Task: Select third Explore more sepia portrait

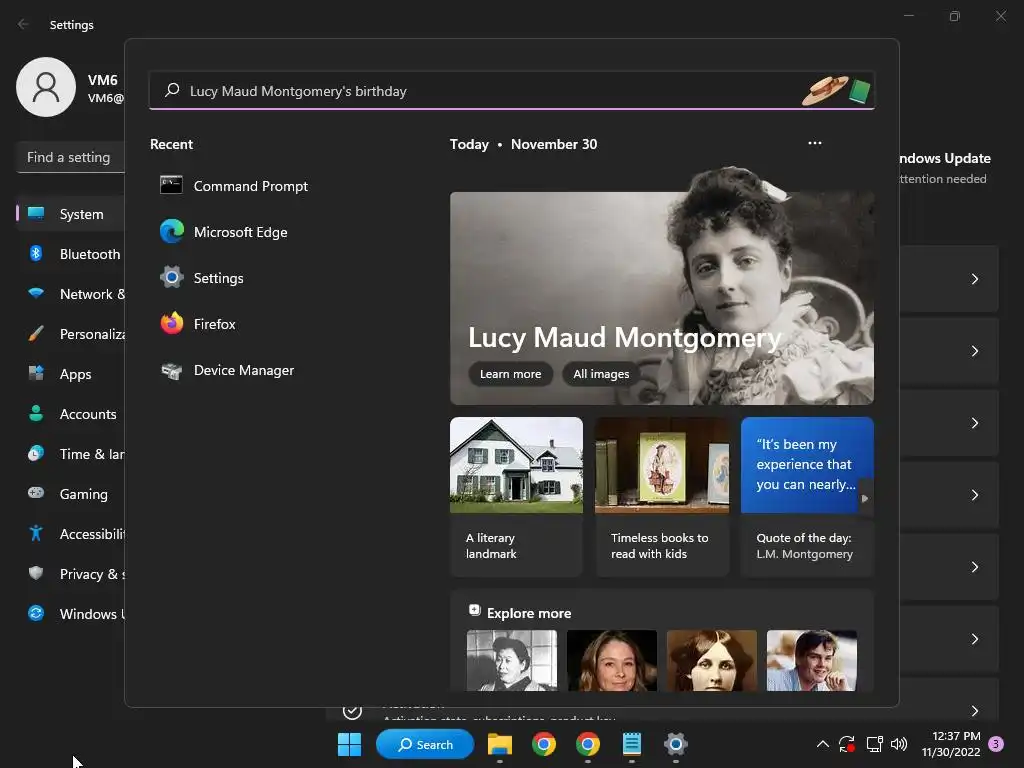Action: click(x=712, y=660)
